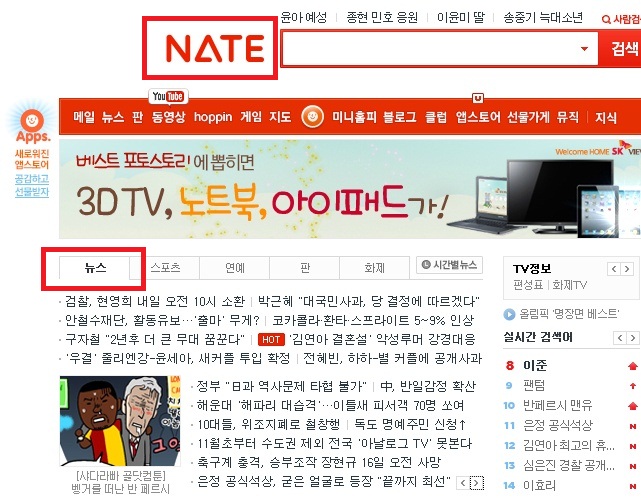
Task: Open 블로그 in the navigation bar
Action: [x=399, y=117]
